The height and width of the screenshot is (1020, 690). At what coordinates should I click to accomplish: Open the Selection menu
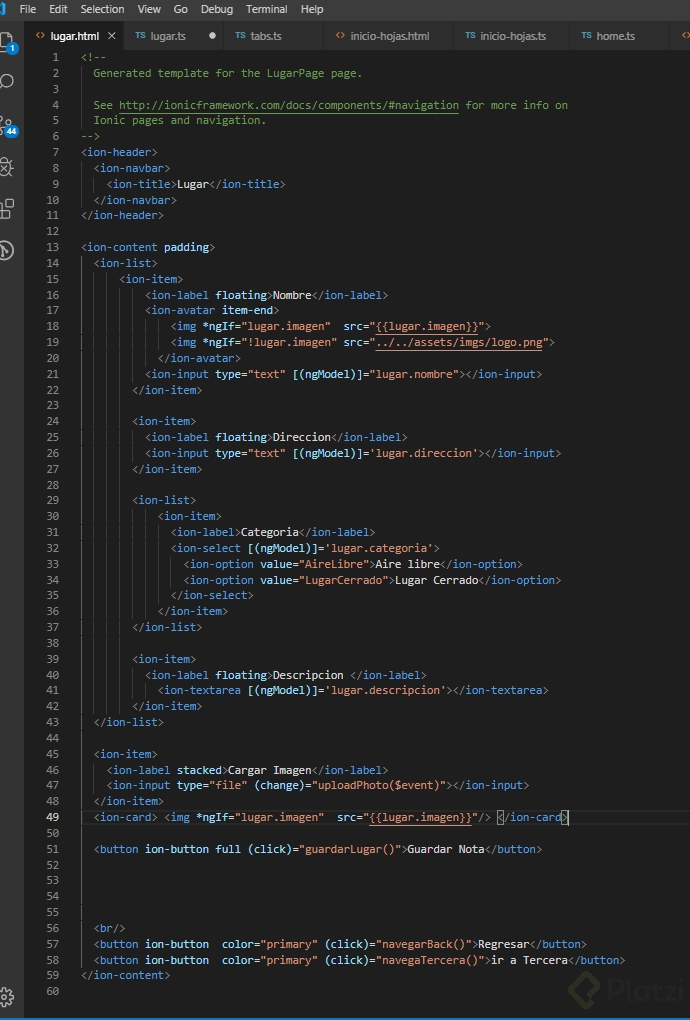point(102,9)
